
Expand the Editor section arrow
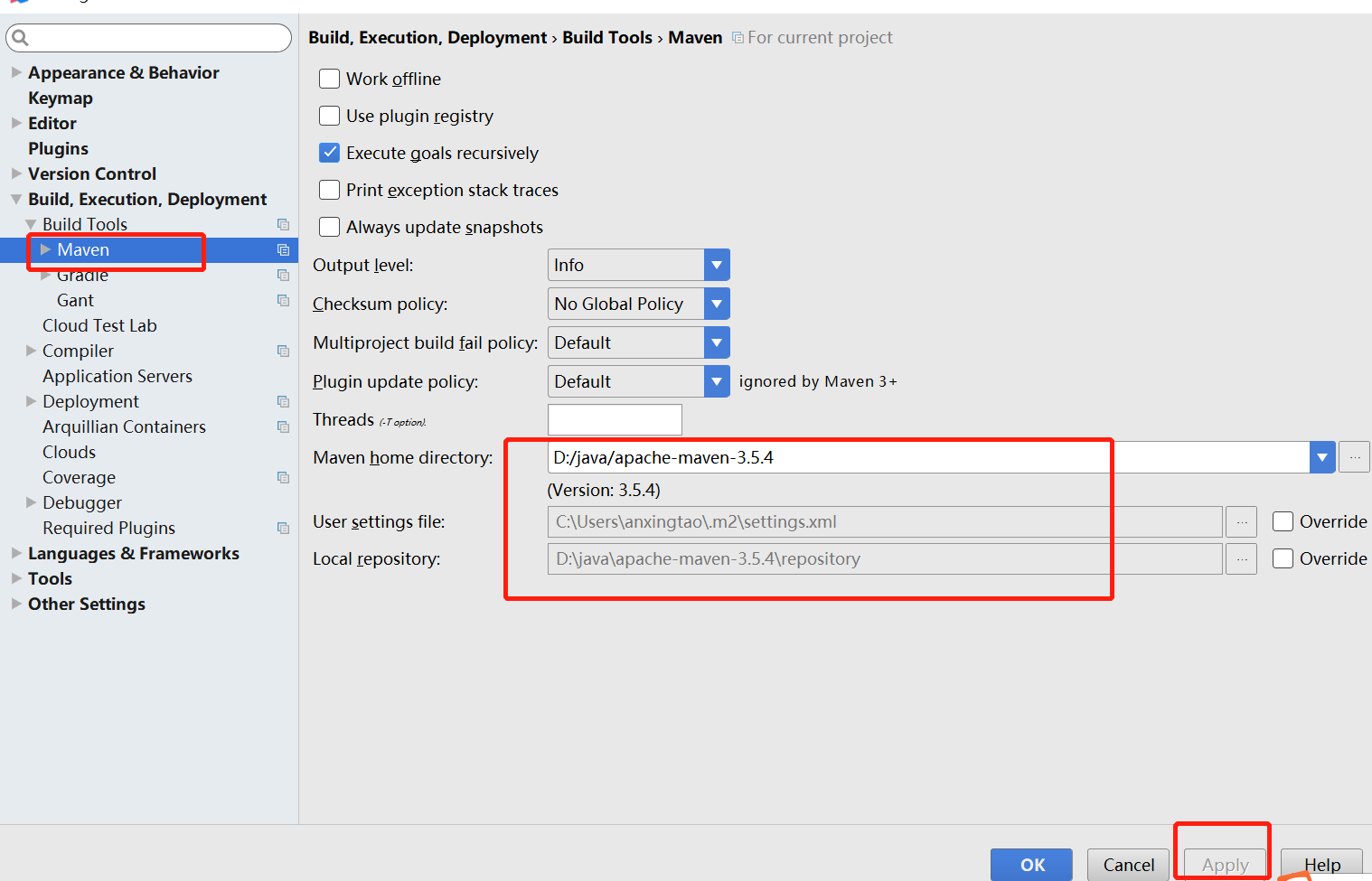[x=16, y=123]
